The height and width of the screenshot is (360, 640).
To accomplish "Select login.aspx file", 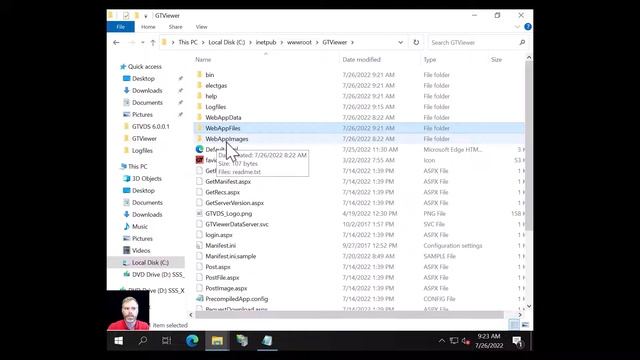I will click(219, 235).
